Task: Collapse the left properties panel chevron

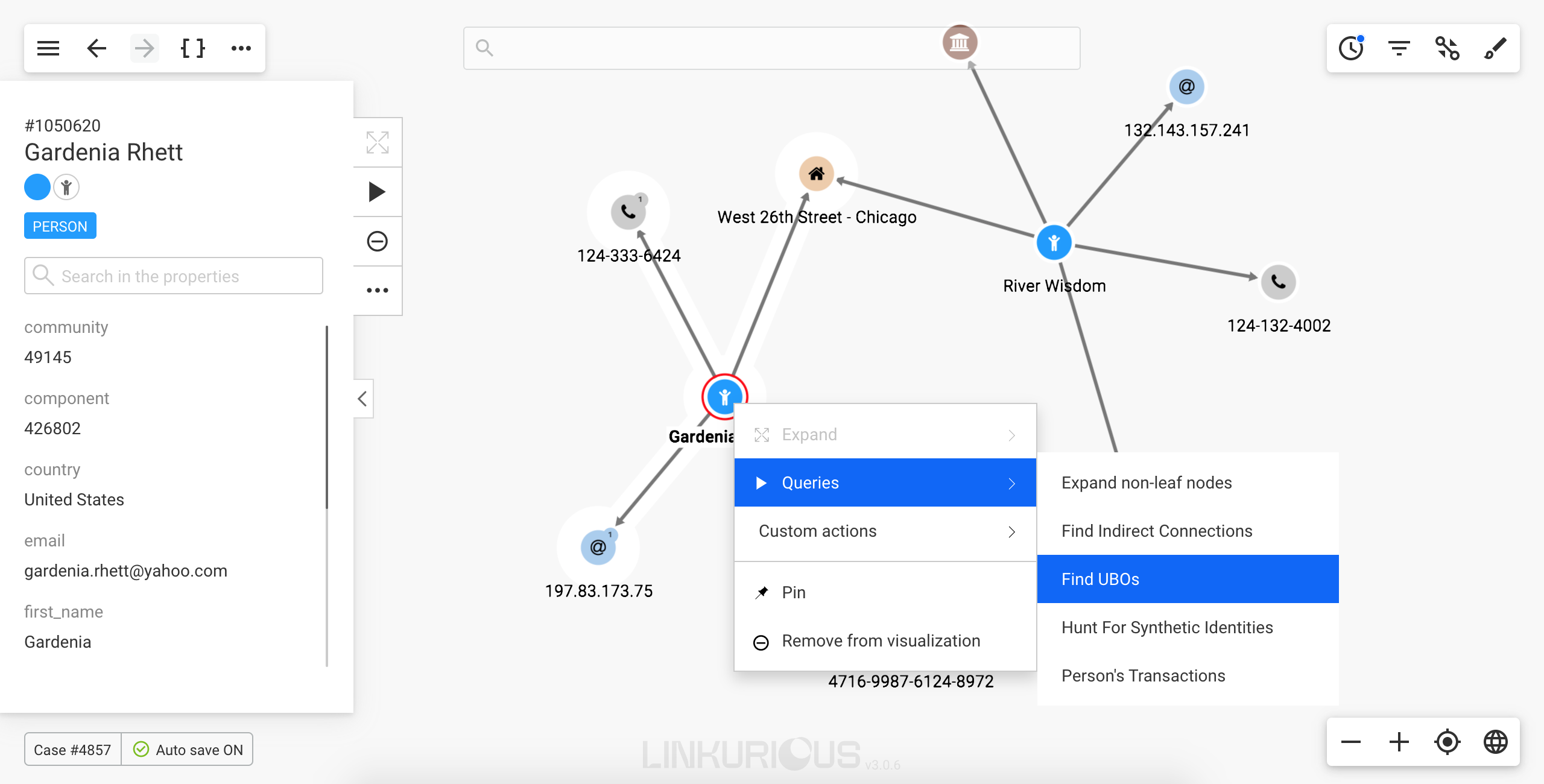Action: pos(362,399)
